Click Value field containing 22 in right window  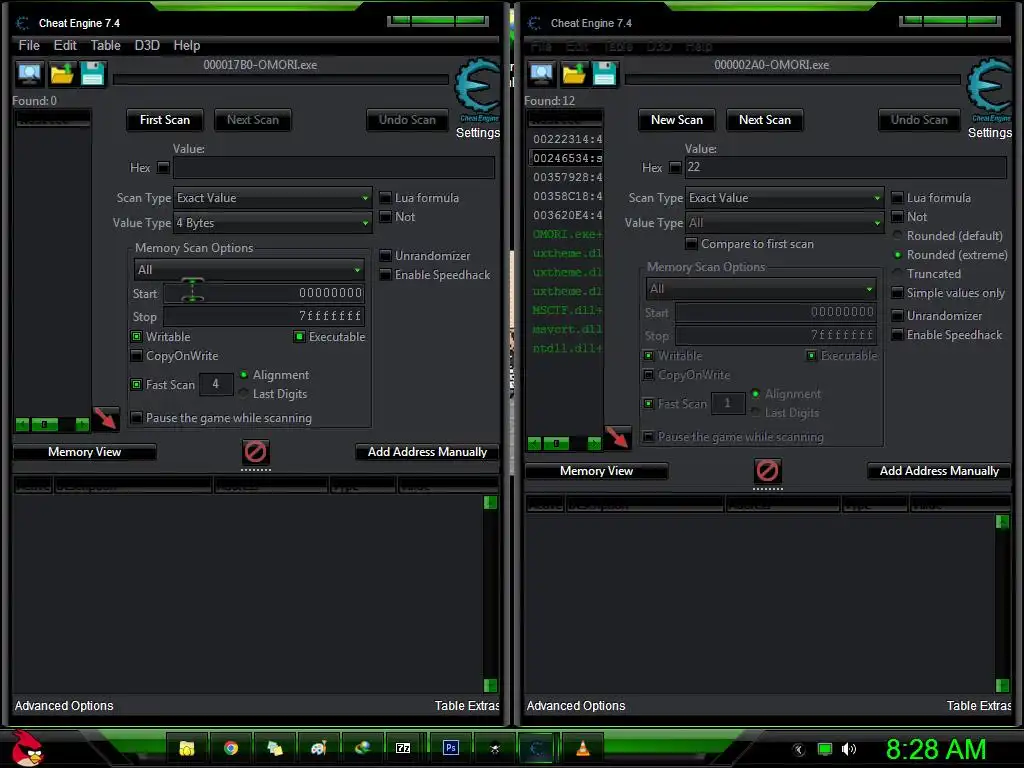pos(846,167)
